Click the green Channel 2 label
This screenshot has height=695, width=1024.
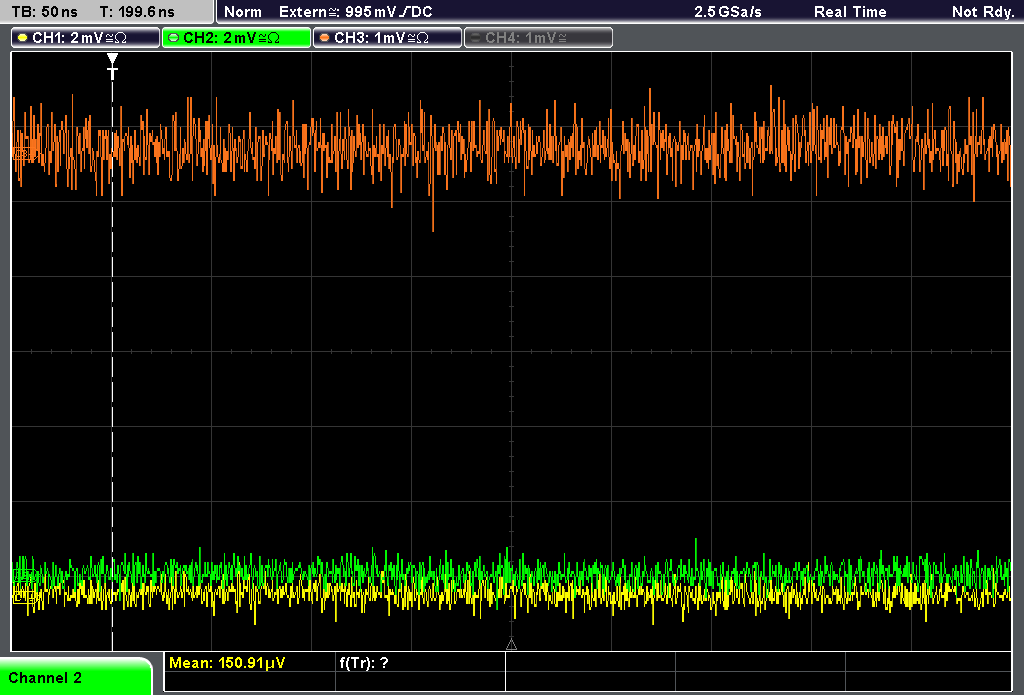pos(75,677)
